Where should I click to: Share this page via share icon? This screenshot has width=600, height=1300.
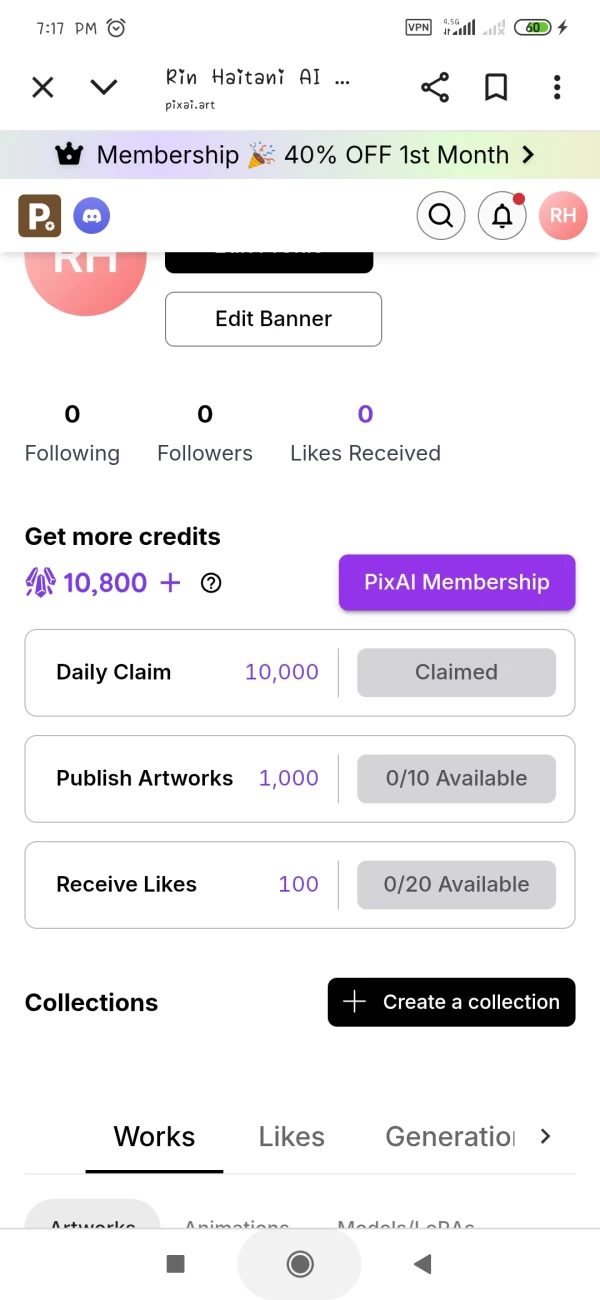[435, 88]
